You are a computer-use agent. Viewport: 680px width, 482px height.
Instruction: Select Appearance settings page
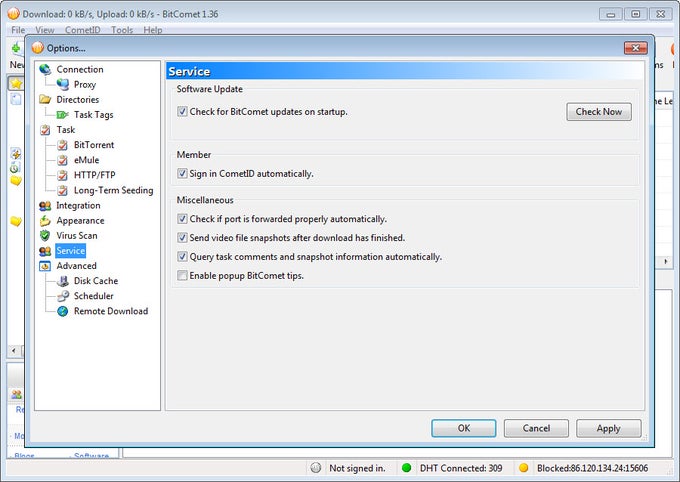tap(80, 221)
